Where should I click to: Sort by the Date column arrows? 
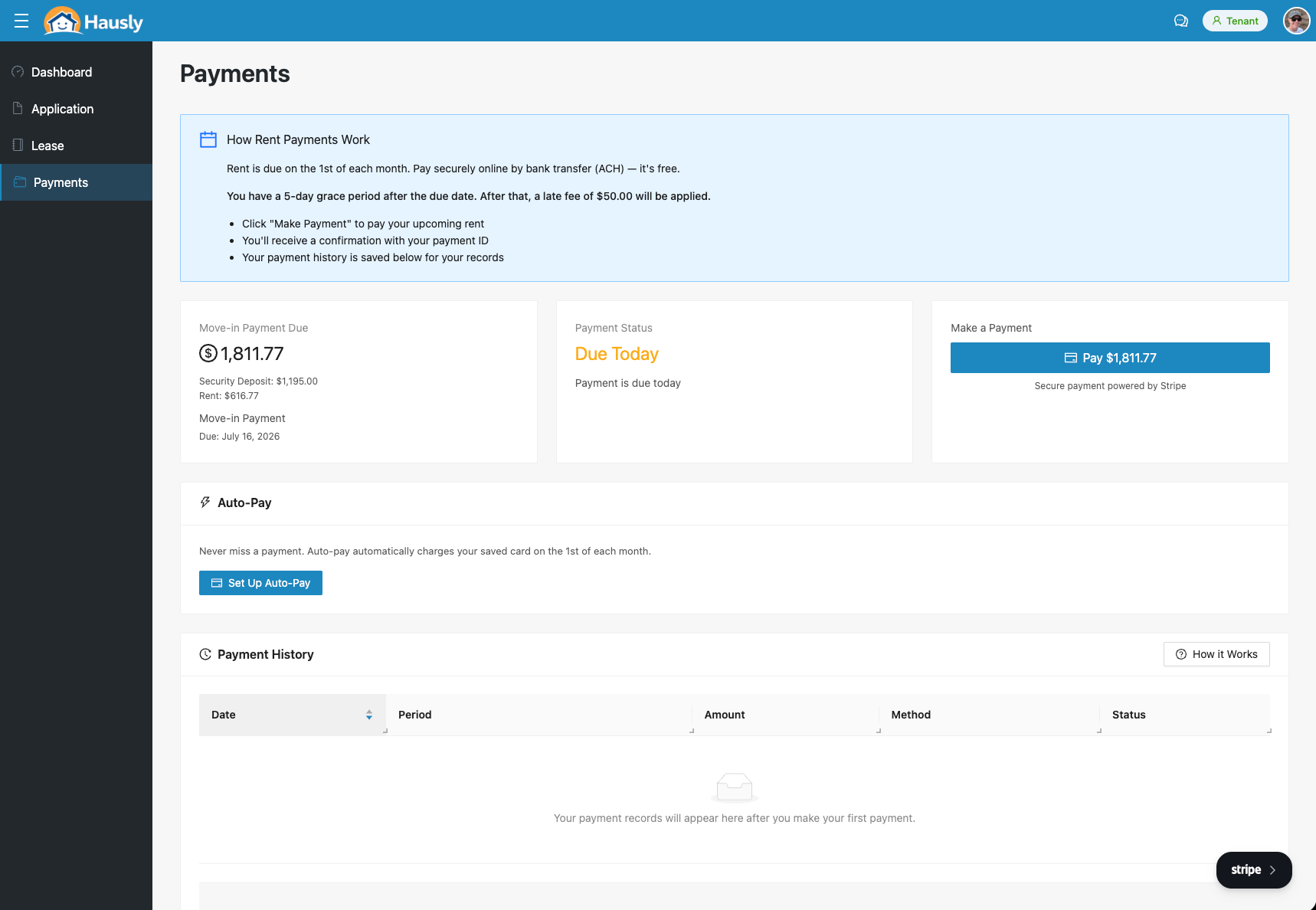pos(369,715)
